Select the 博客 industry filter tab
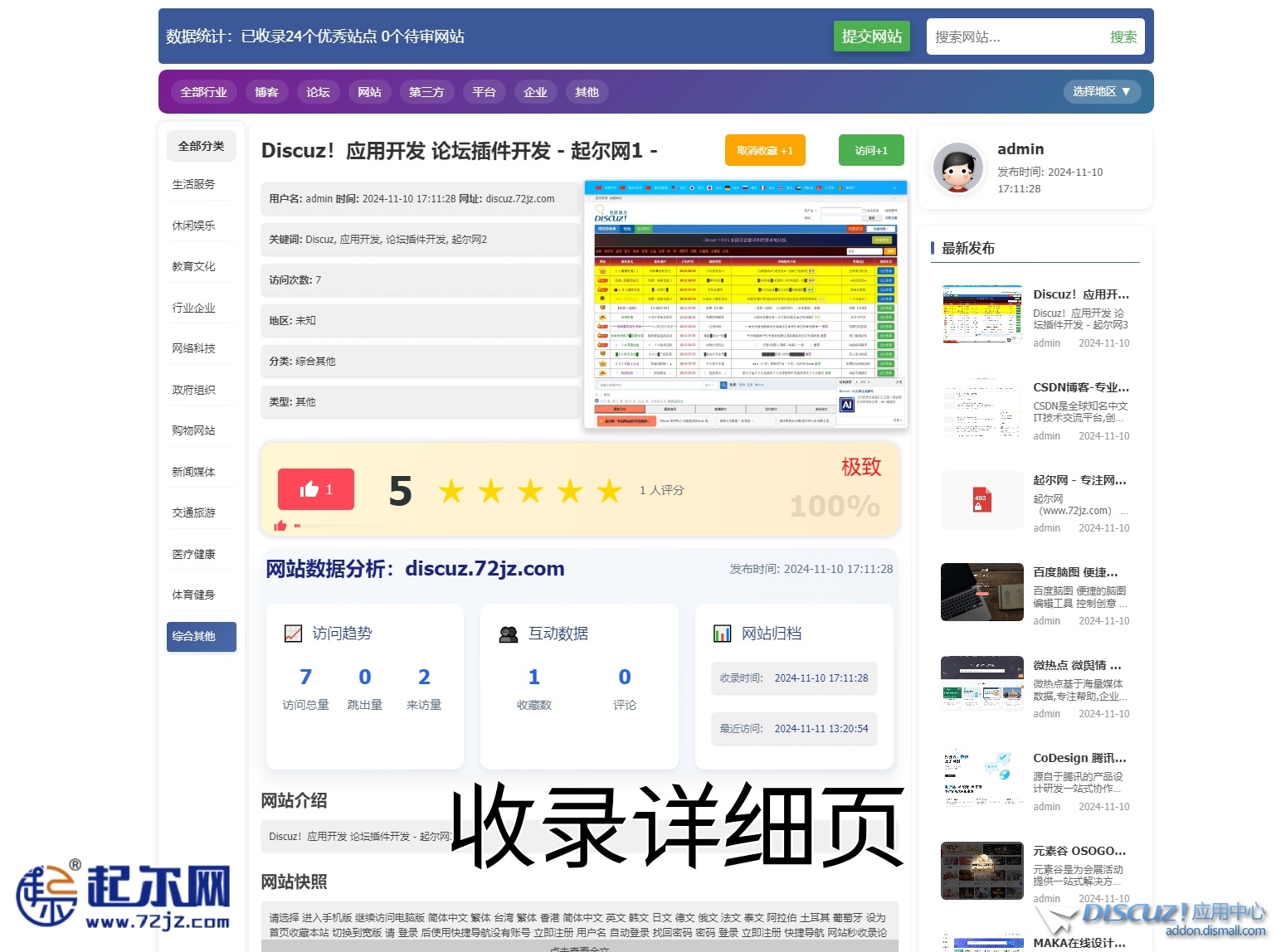Image resolution: width=1281 pixels, height=952 pixels. 266,92
